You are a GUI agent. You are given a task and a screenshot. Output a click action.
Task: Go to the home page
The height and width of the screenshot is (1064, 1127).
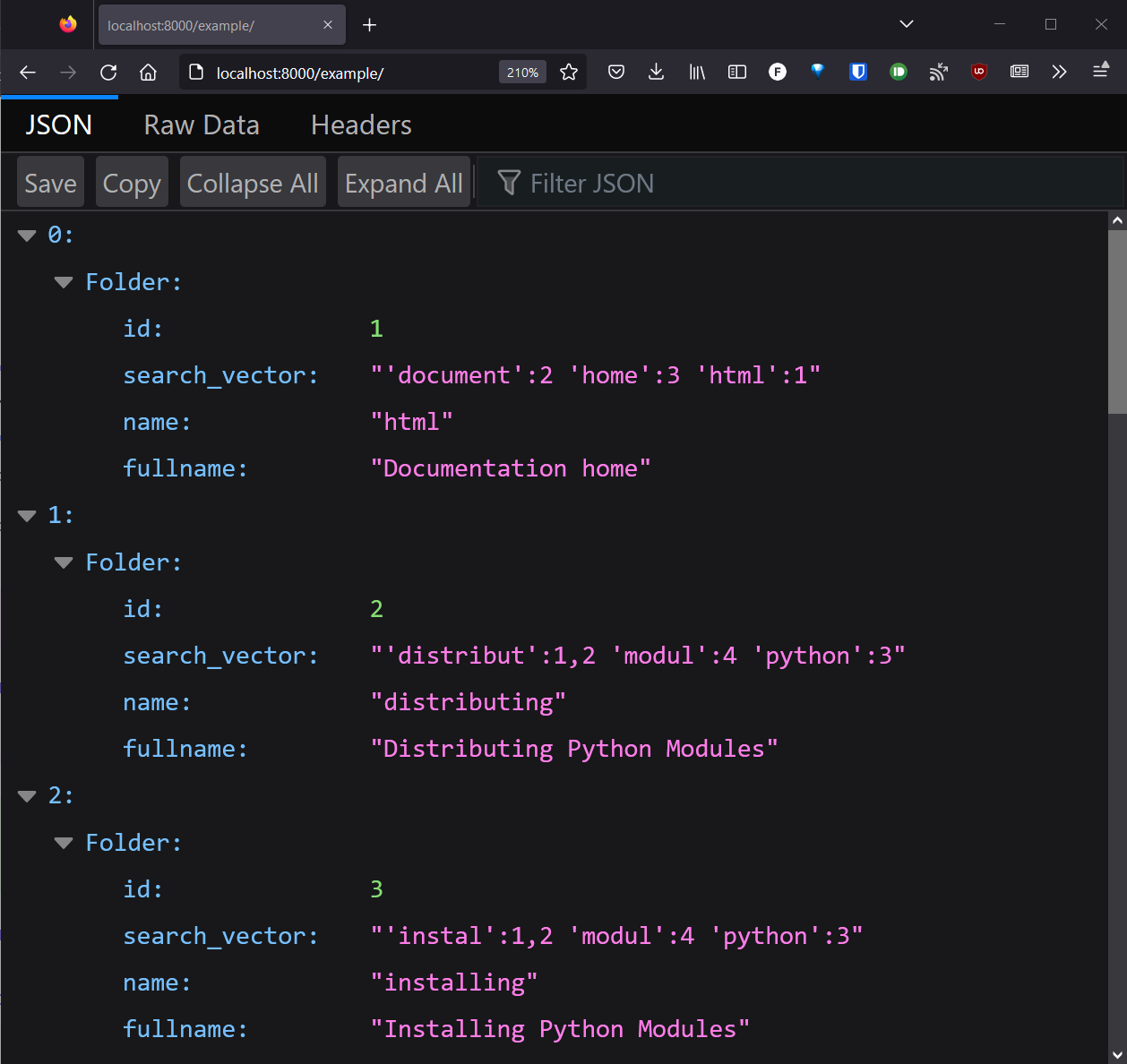(x=148, y=72)
